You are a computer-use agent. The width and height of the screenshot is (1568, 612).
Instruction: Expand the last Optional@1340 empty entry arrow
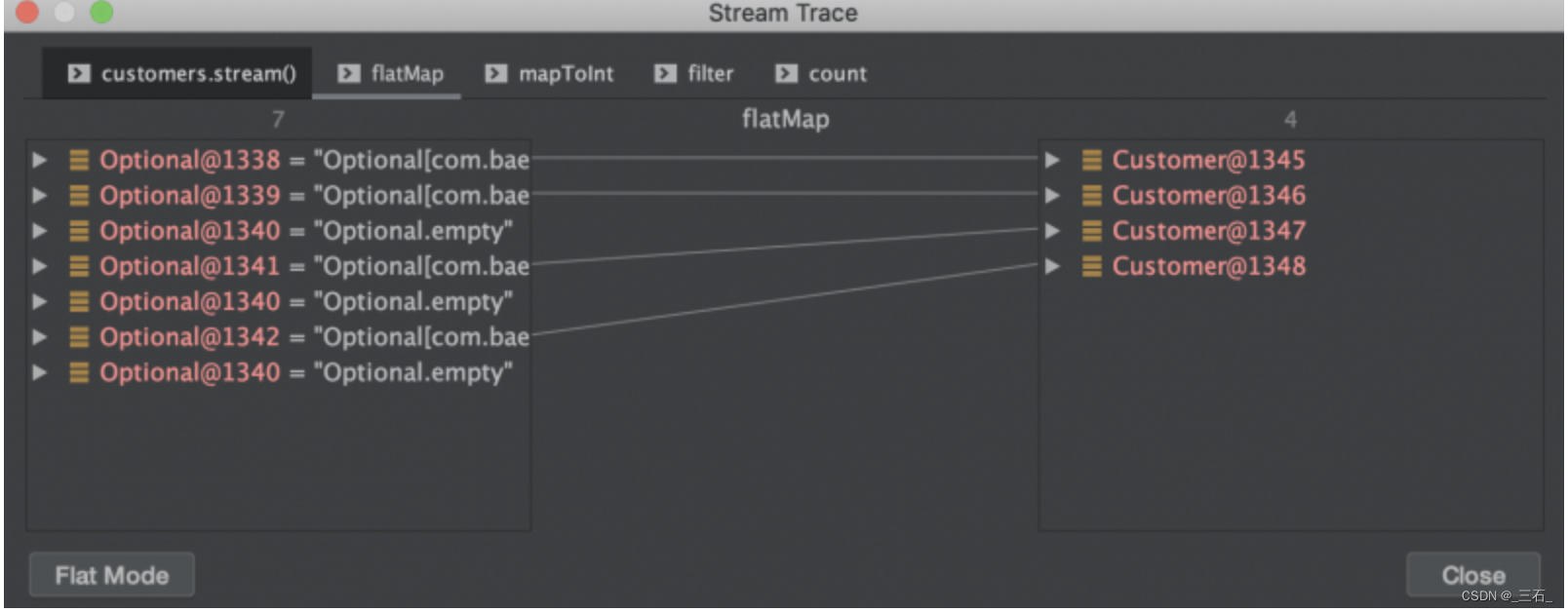click(x=39, y=372)
